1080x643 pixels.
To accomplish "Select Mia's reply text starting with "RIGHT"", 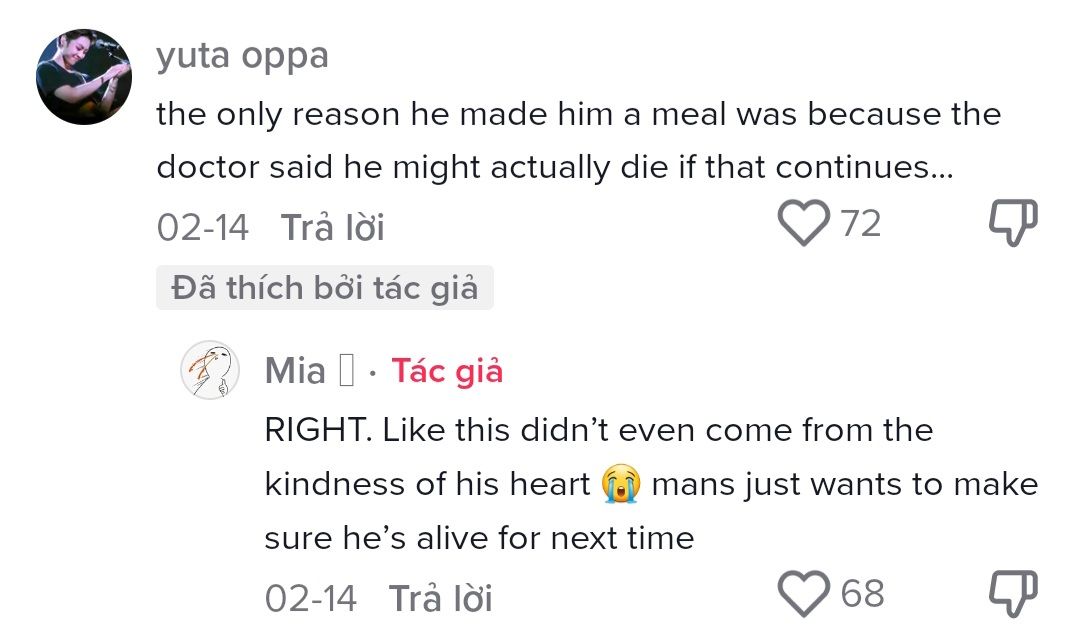I will [x=650, y=485].
